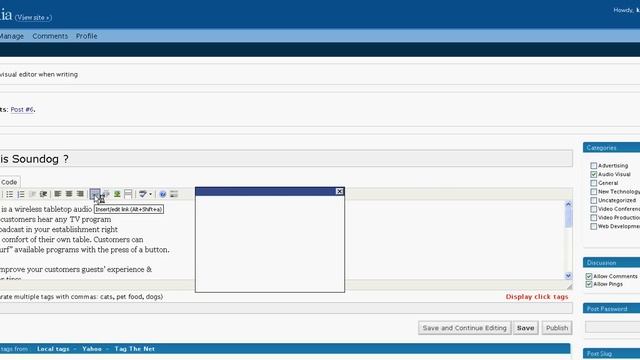This screenshot has height=360, width=640.
Task: Open the Comments menu
Action: pos(50,36)
